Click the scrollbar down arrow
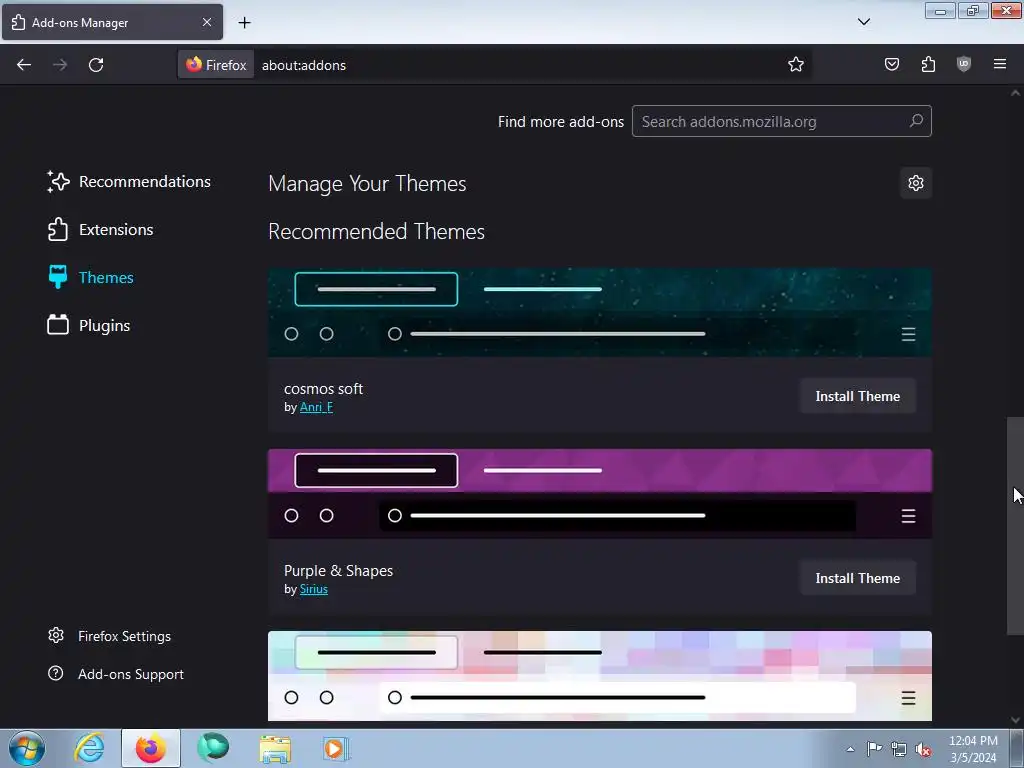Screen dimensions: 1024x768 (1015, 720)
